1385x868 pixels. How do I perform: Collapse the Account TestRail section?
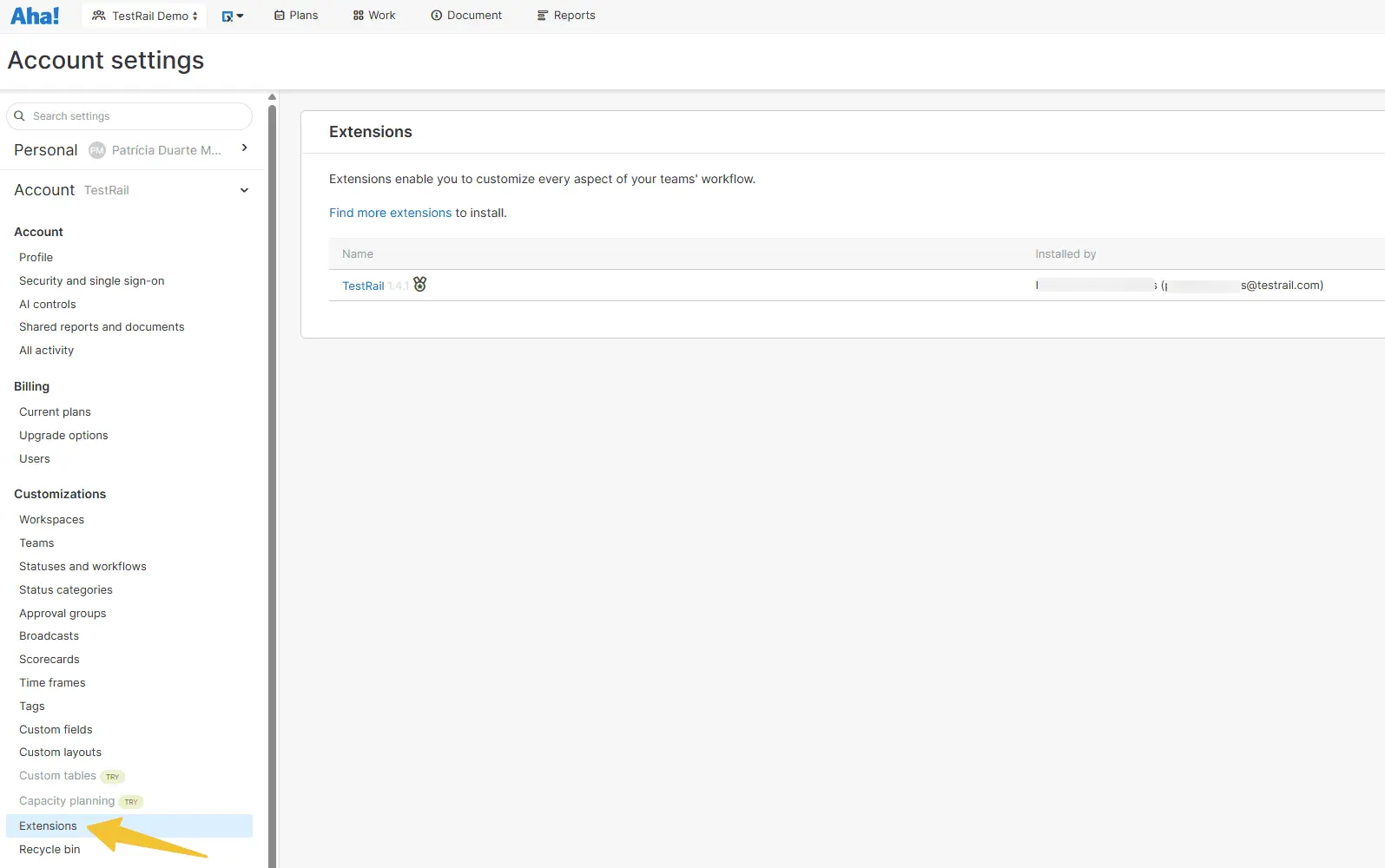click(244, 190)
